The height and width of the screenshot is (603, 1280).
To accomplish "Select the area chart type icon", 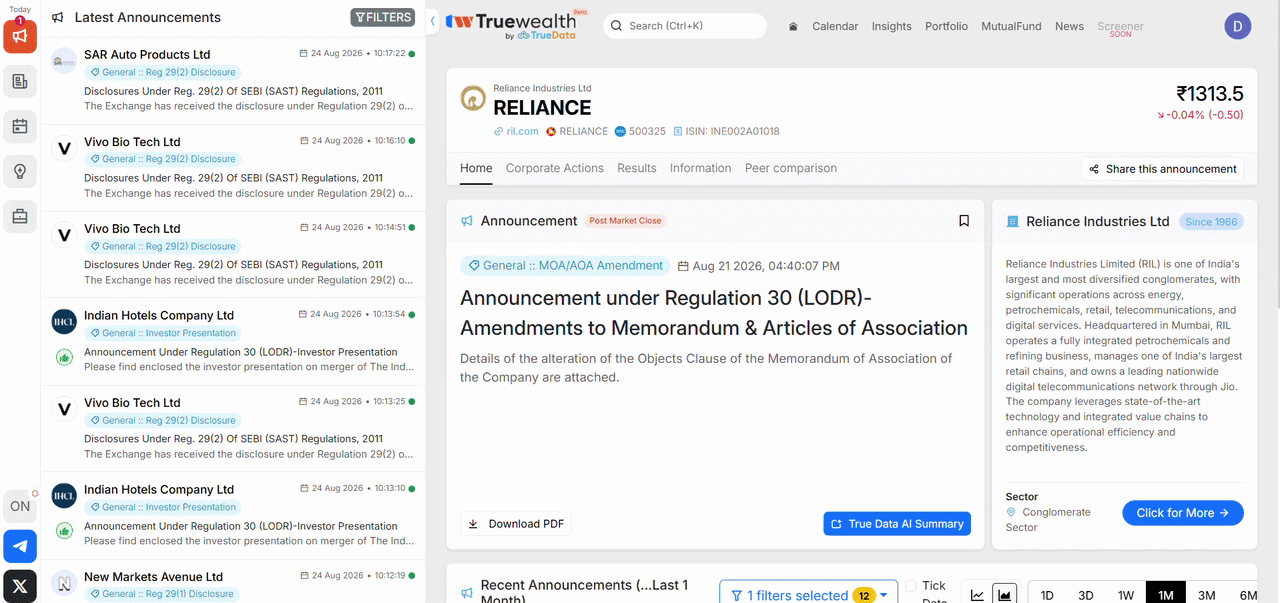I will click(x=1004, y=595).
